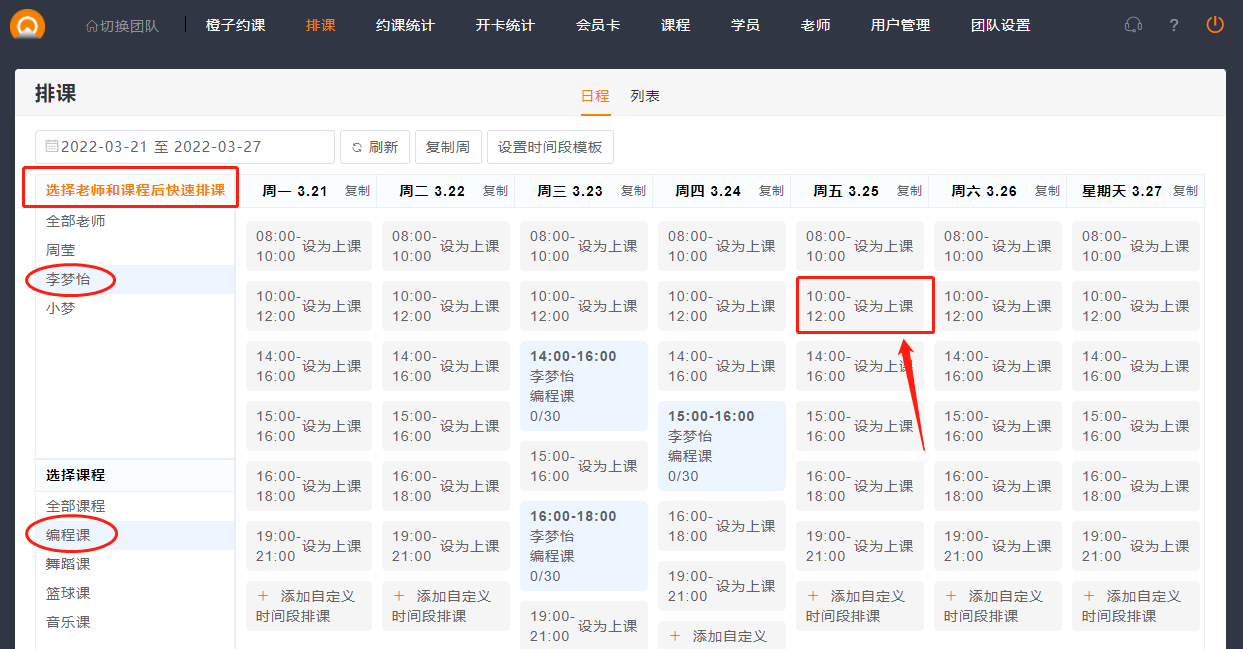Switch to the 日程 tab
Image resolution: width=1243 pixels, height=649 pixels.
[x=595, y=96]
